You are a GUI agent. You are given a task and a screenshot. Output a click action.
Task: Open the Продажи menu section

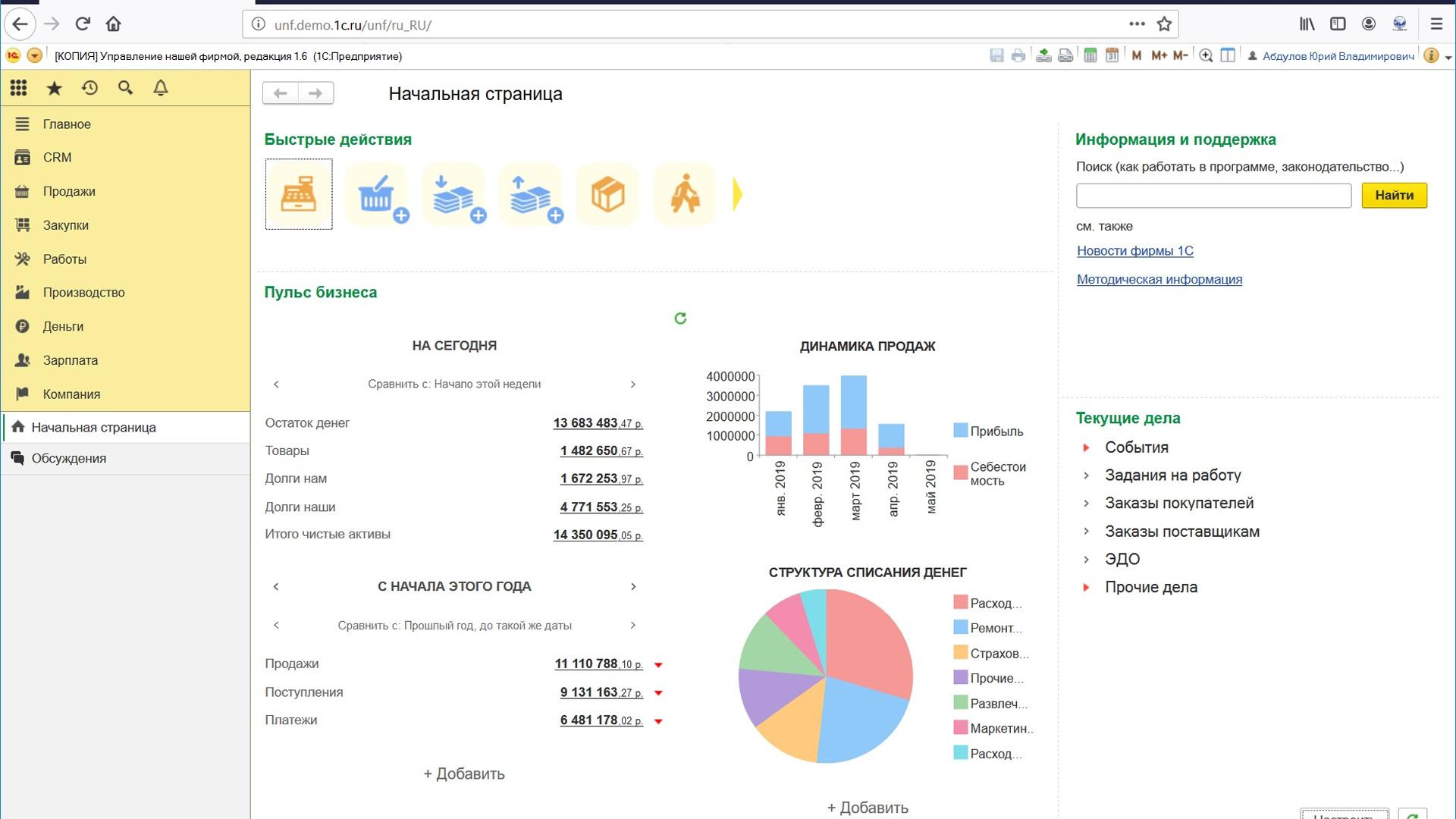(69, 191)
